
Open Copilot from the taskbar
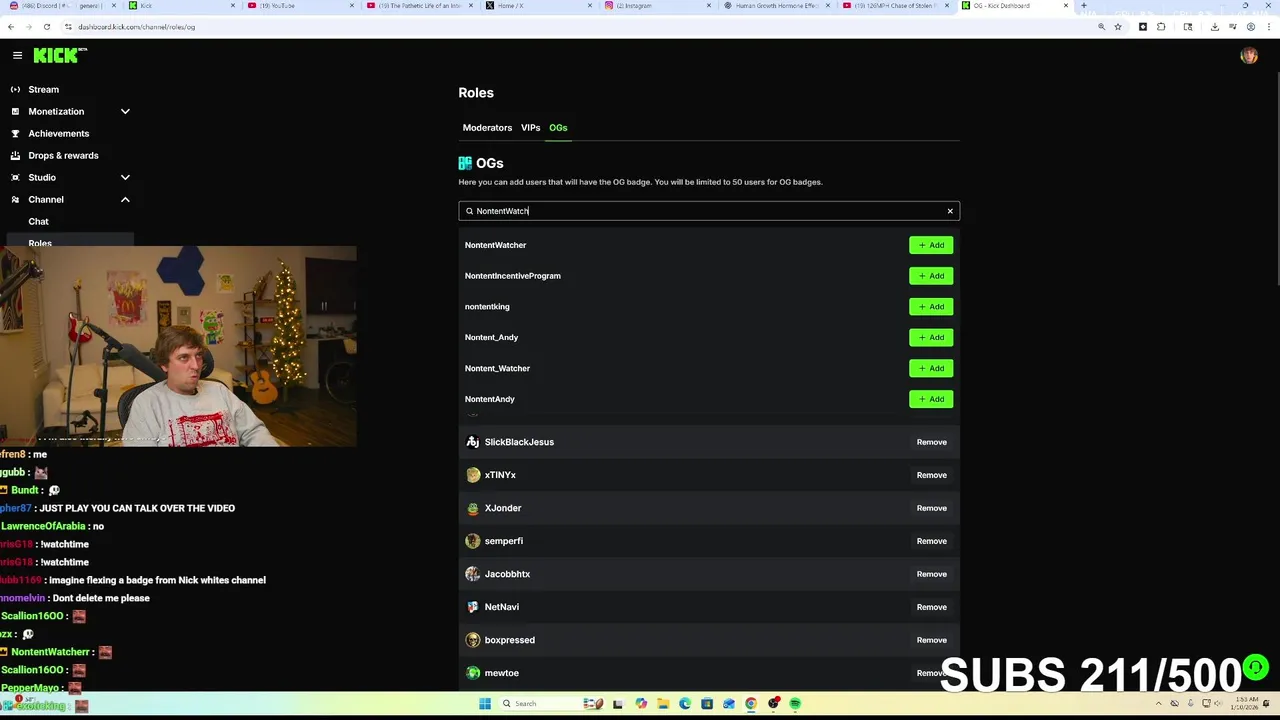[641, 703]
